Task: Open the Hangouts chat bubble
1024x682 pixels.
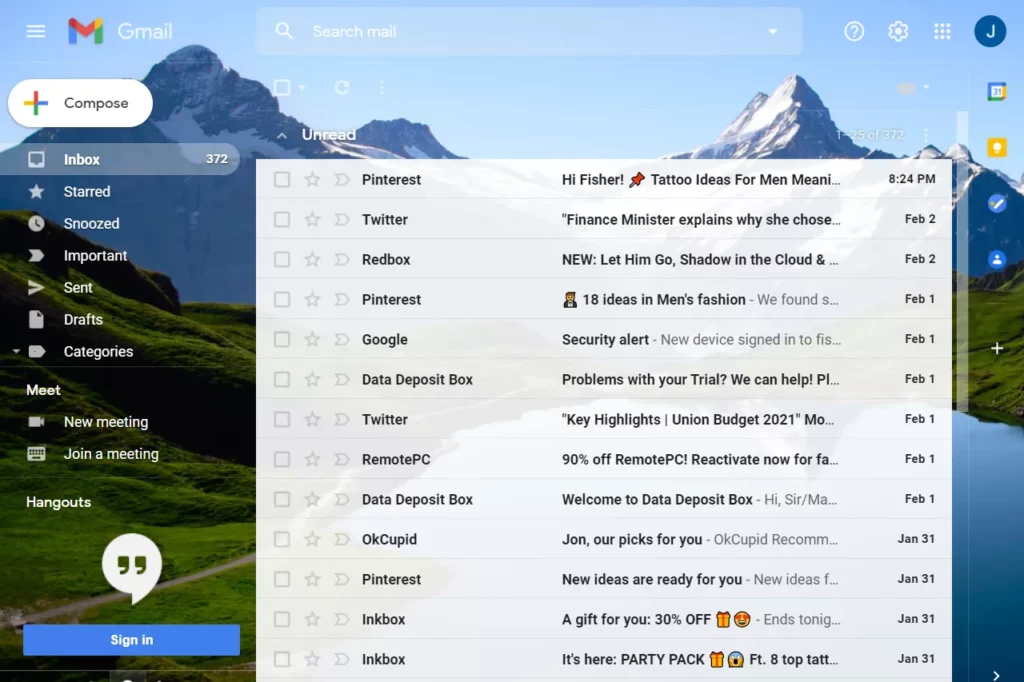Action: tap(129, 565)
